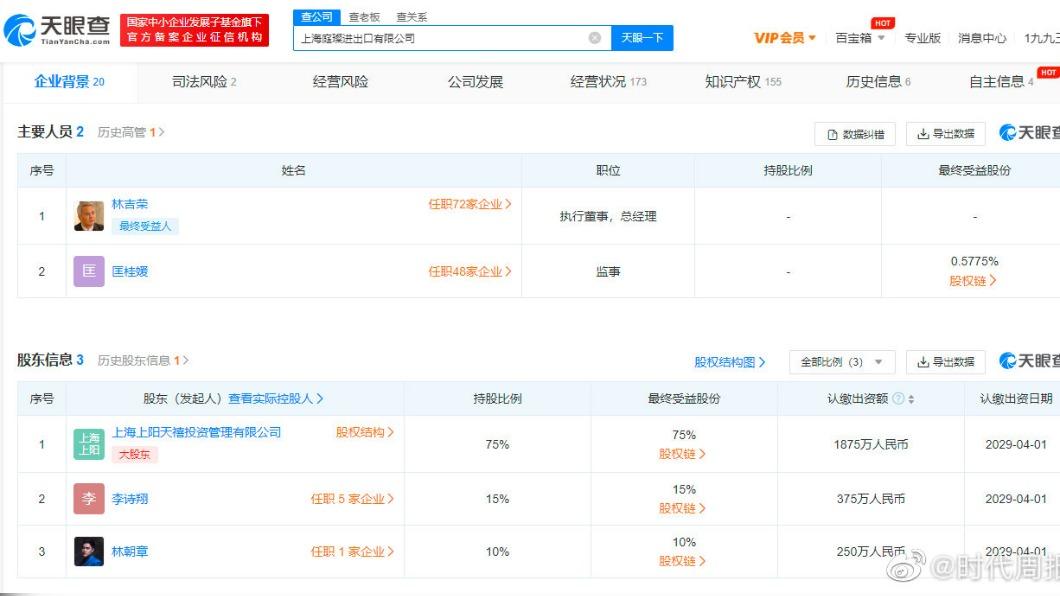Select the 公司发展 tab
Image resolution: width=1060 pixels, height=596 pixels.
tap(475, 82)
